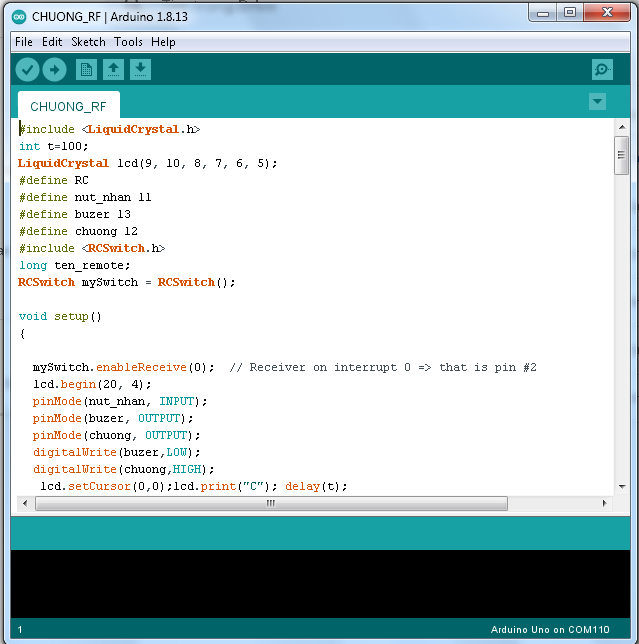Click the Verify sketch checkmark icon
Screen dimensions: 639x644
27,69
